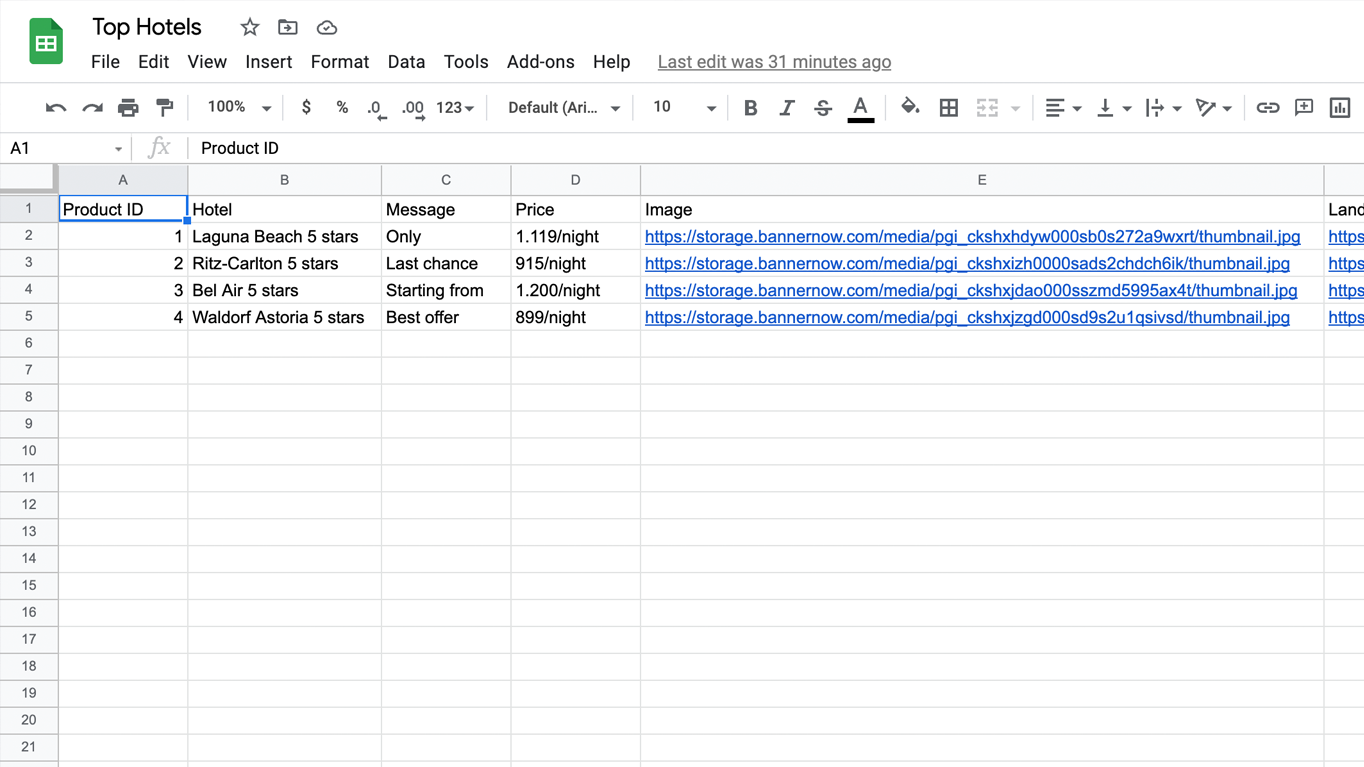
Task: Open the File menu
Action: coord(105,62)
